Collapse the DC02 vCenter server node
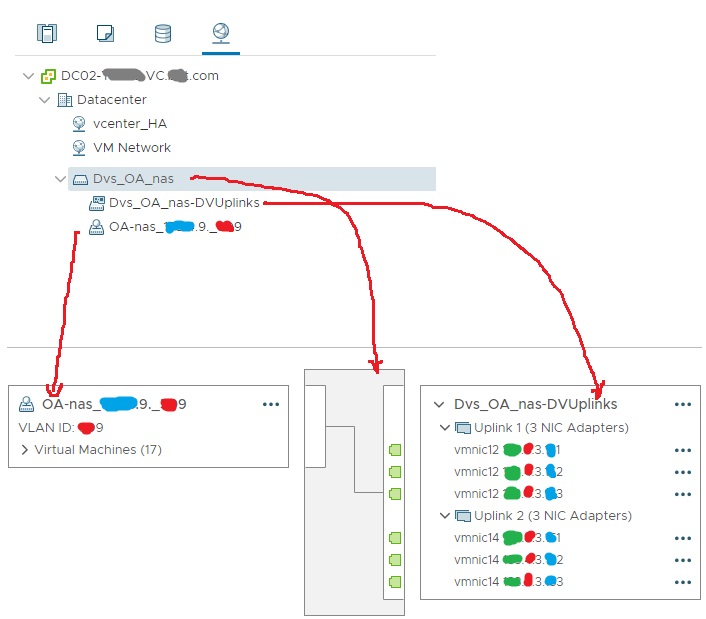The image size is (706, 619). 28,76
